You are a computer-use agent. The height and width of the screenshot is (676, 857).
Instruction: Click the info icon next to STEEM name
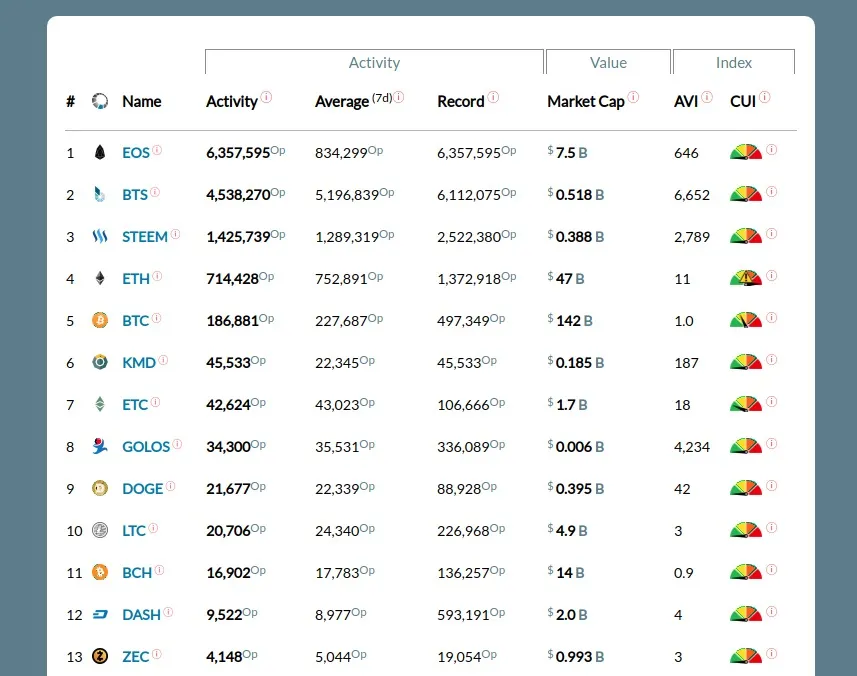click(x=175, y=234)
